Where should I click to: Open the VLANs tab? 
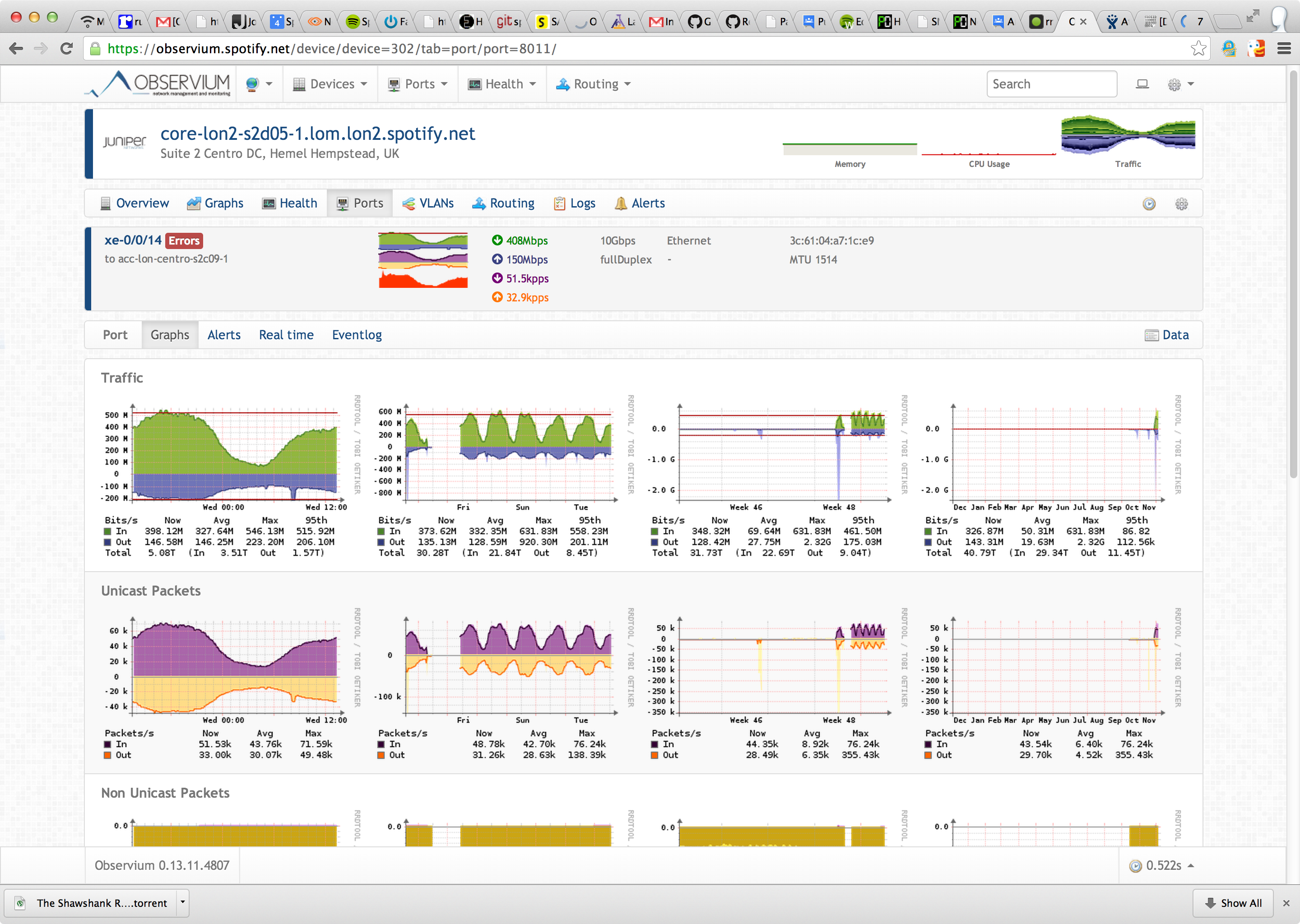tap(427, 203)
